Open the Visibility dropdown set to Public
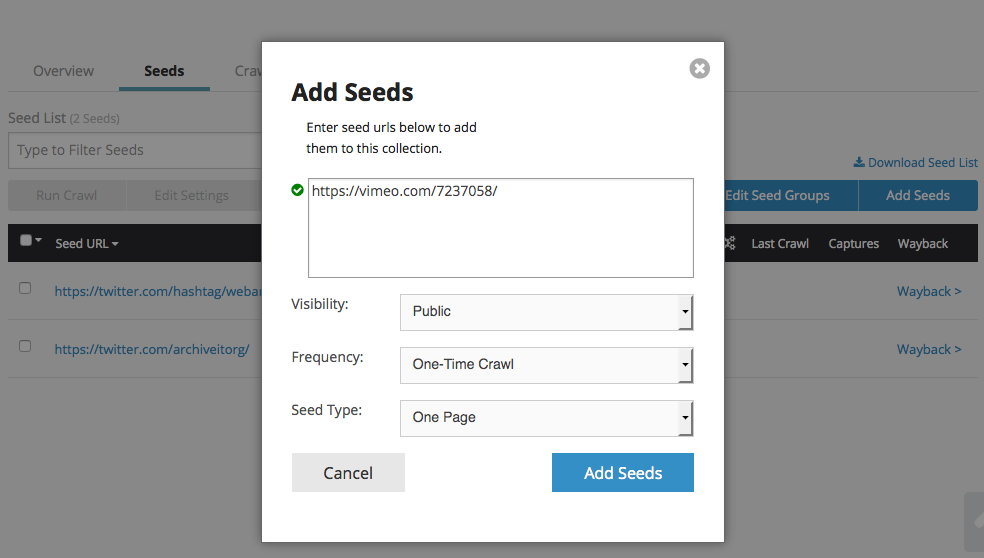 (546, 311)
